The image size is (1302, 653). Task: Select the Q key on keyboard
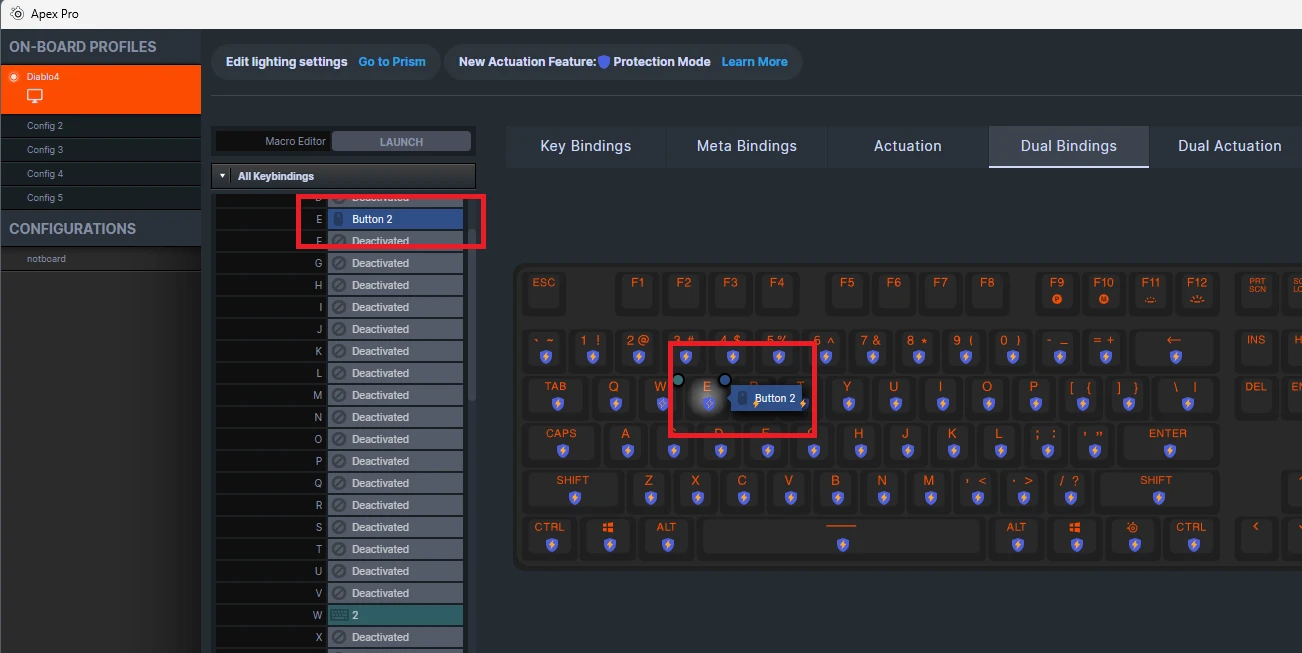tap(614, 396)
